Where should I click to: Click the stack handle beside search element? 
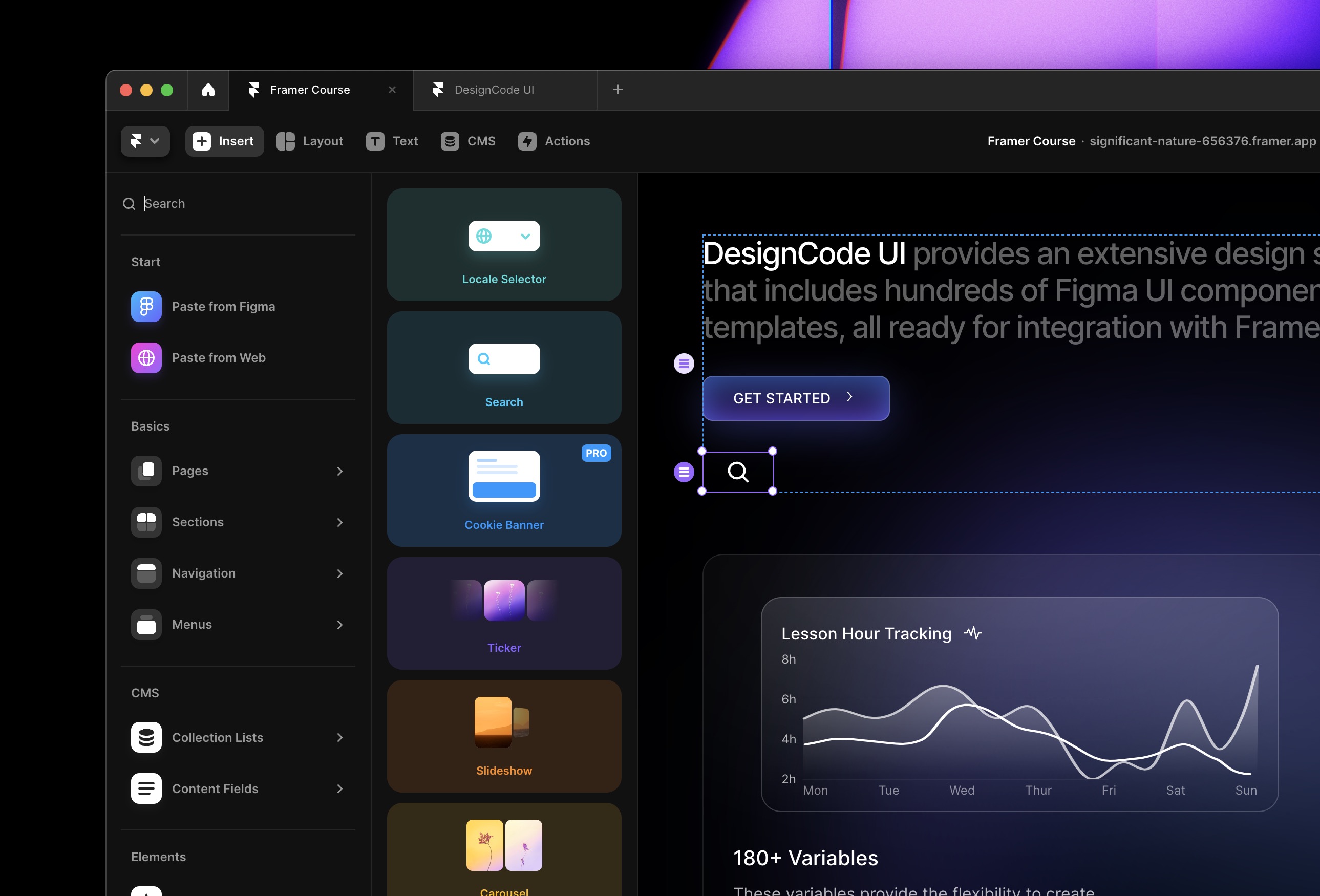pyautogui.click(x=684, y=472)
